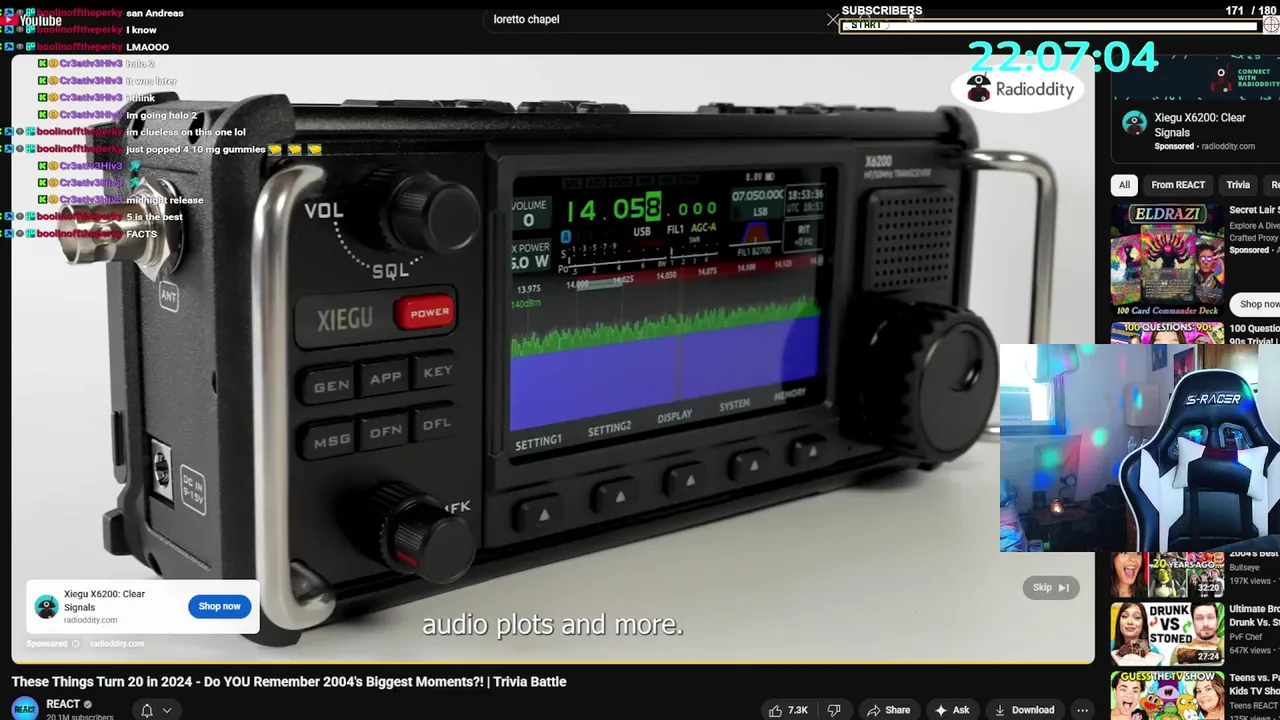1280x720 pixels.
Task: Click the 171 / 180 subscriber counter
Action: [1250, 10]
